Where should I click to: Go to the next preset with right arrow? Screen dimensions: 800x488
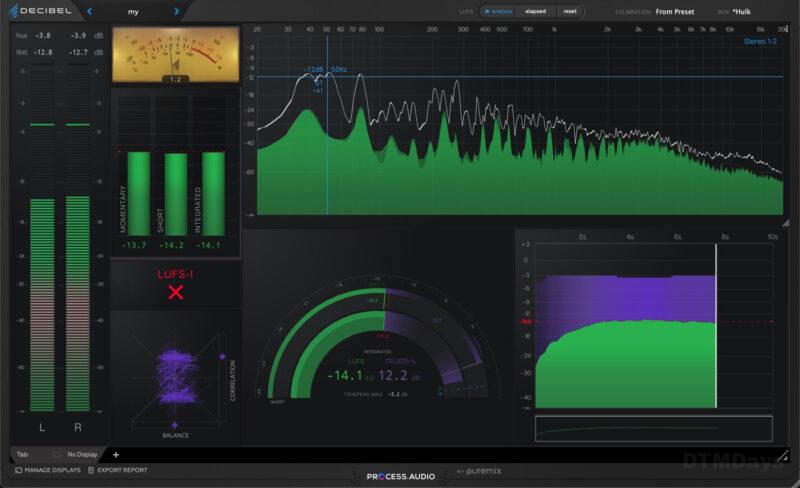177,12
